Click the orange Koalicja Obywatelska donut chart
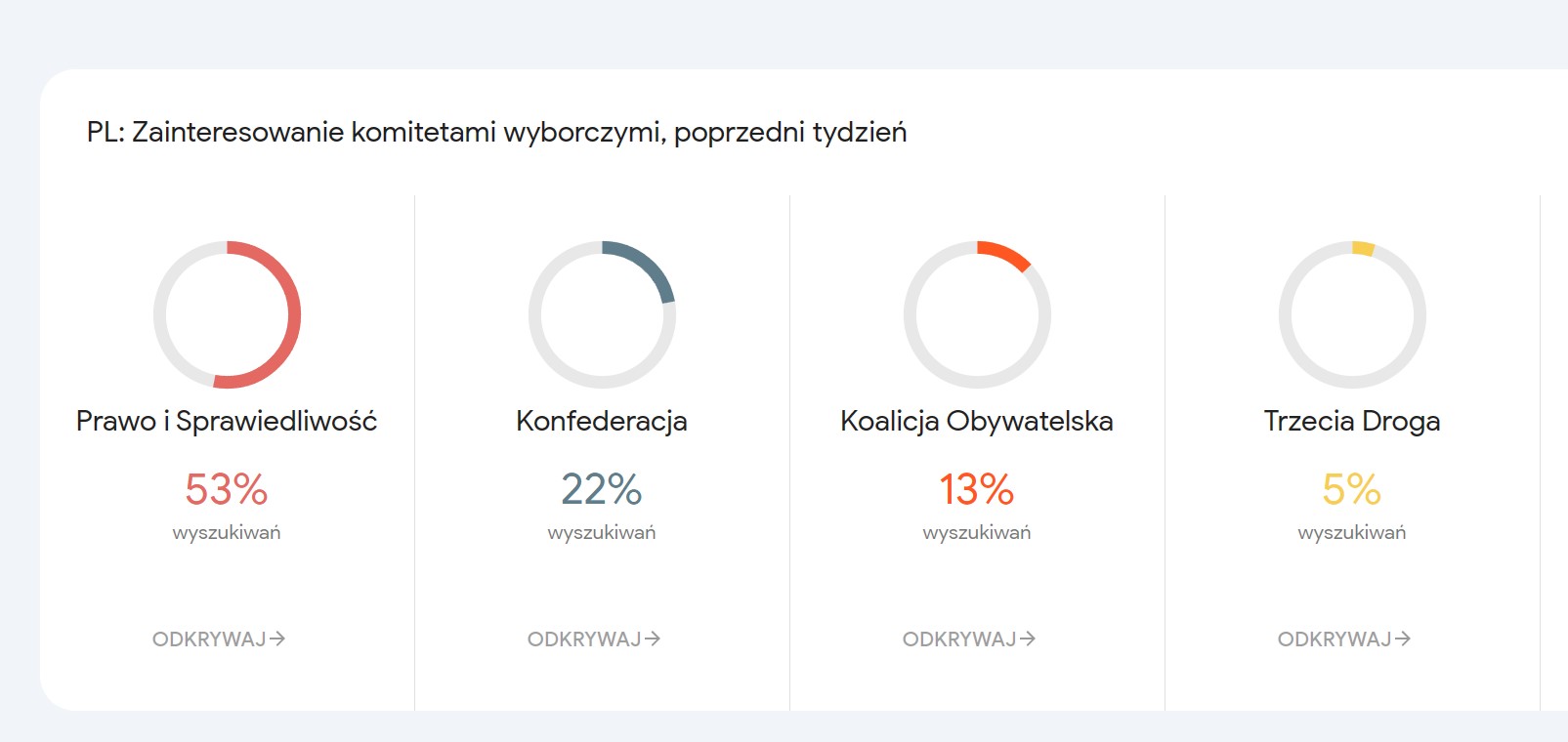Screen dimensions: 1568x742 977,314
